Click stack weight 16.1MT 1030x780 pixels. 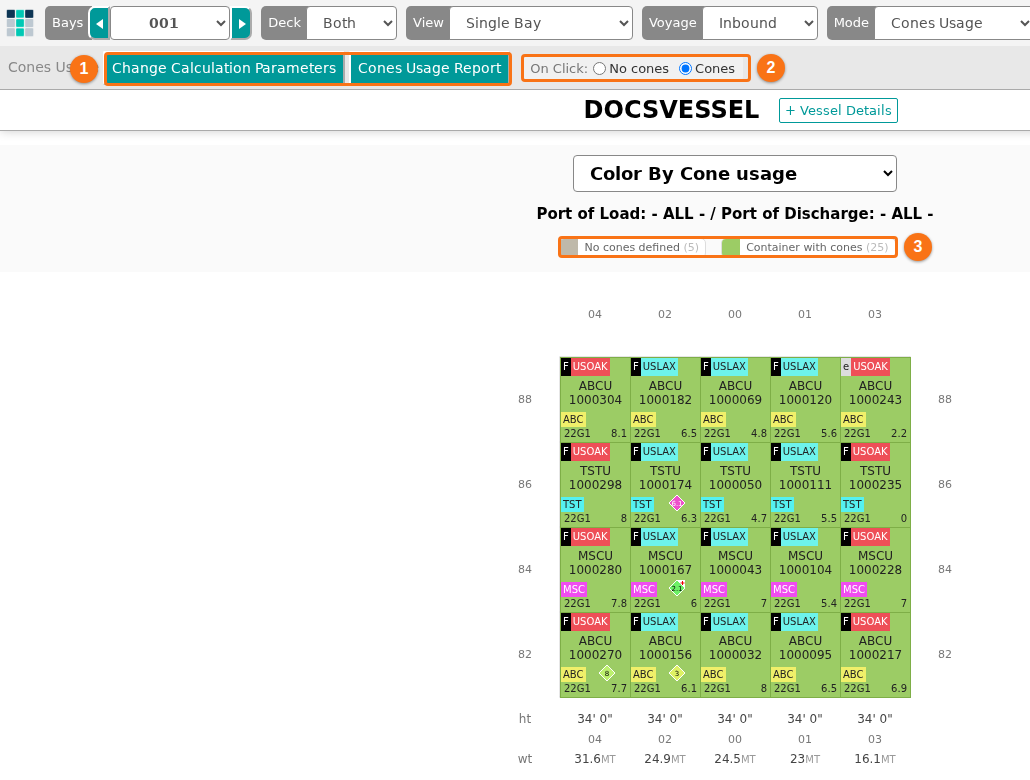pyautogui.click(x=875, y=759)
